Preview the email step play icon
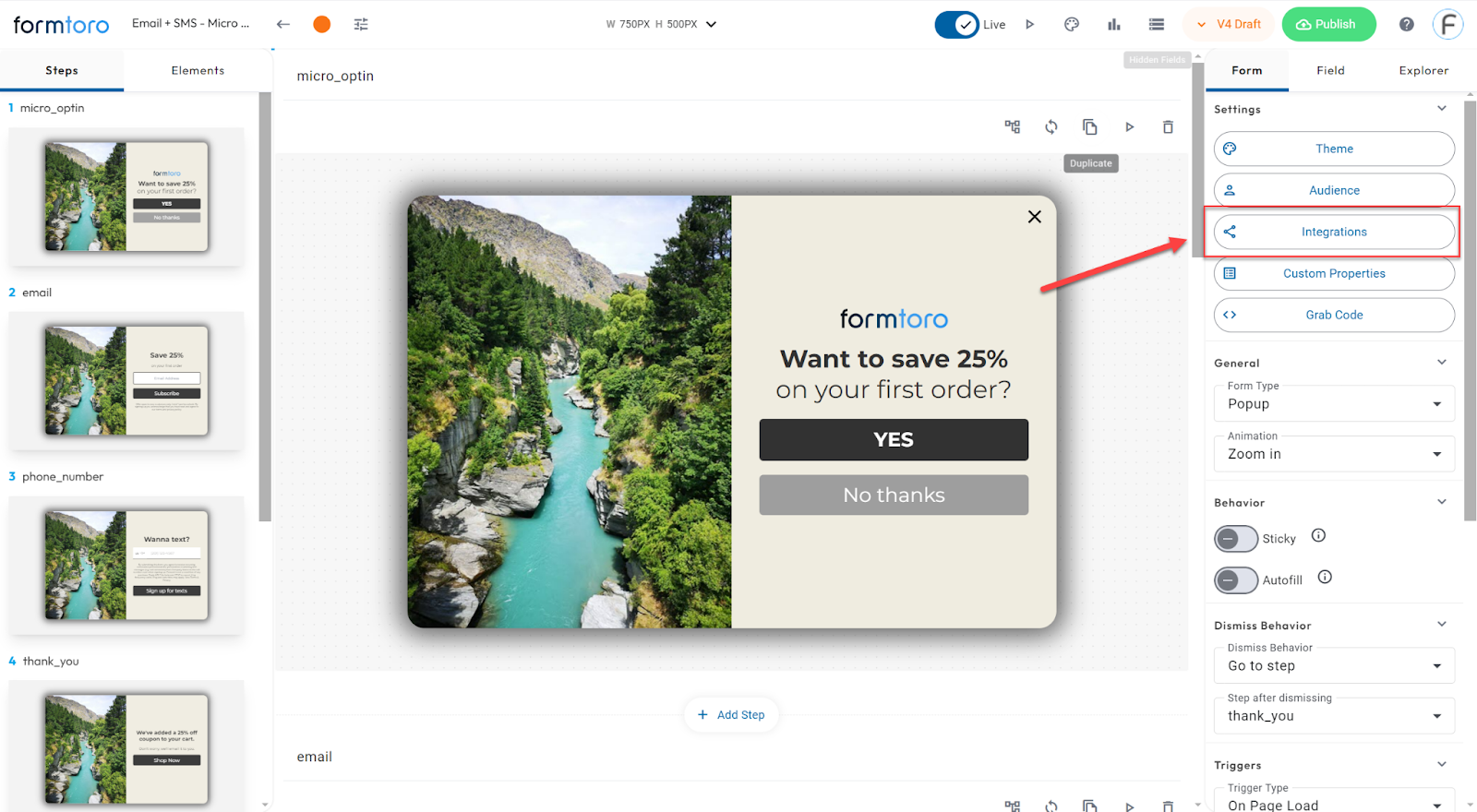 tap(1129, 806)
